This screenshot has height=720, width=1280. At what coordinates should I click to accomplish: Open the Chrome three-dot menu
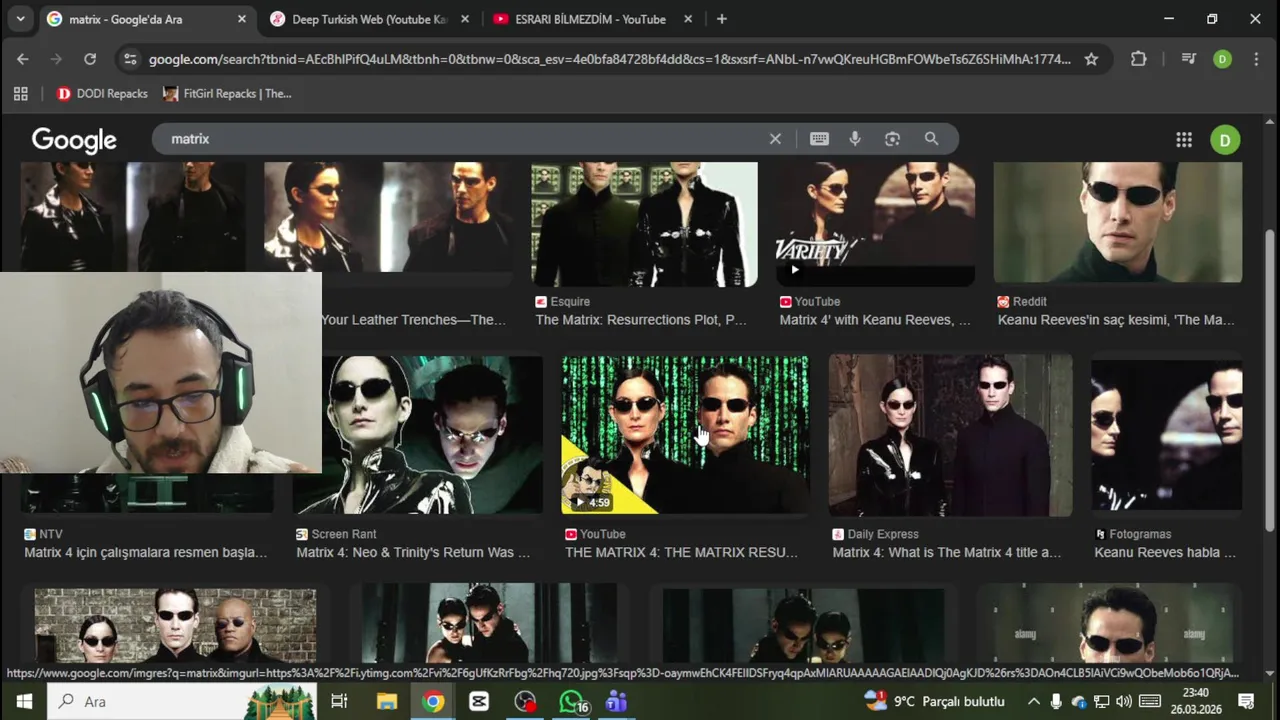[x=1256, y=59]
